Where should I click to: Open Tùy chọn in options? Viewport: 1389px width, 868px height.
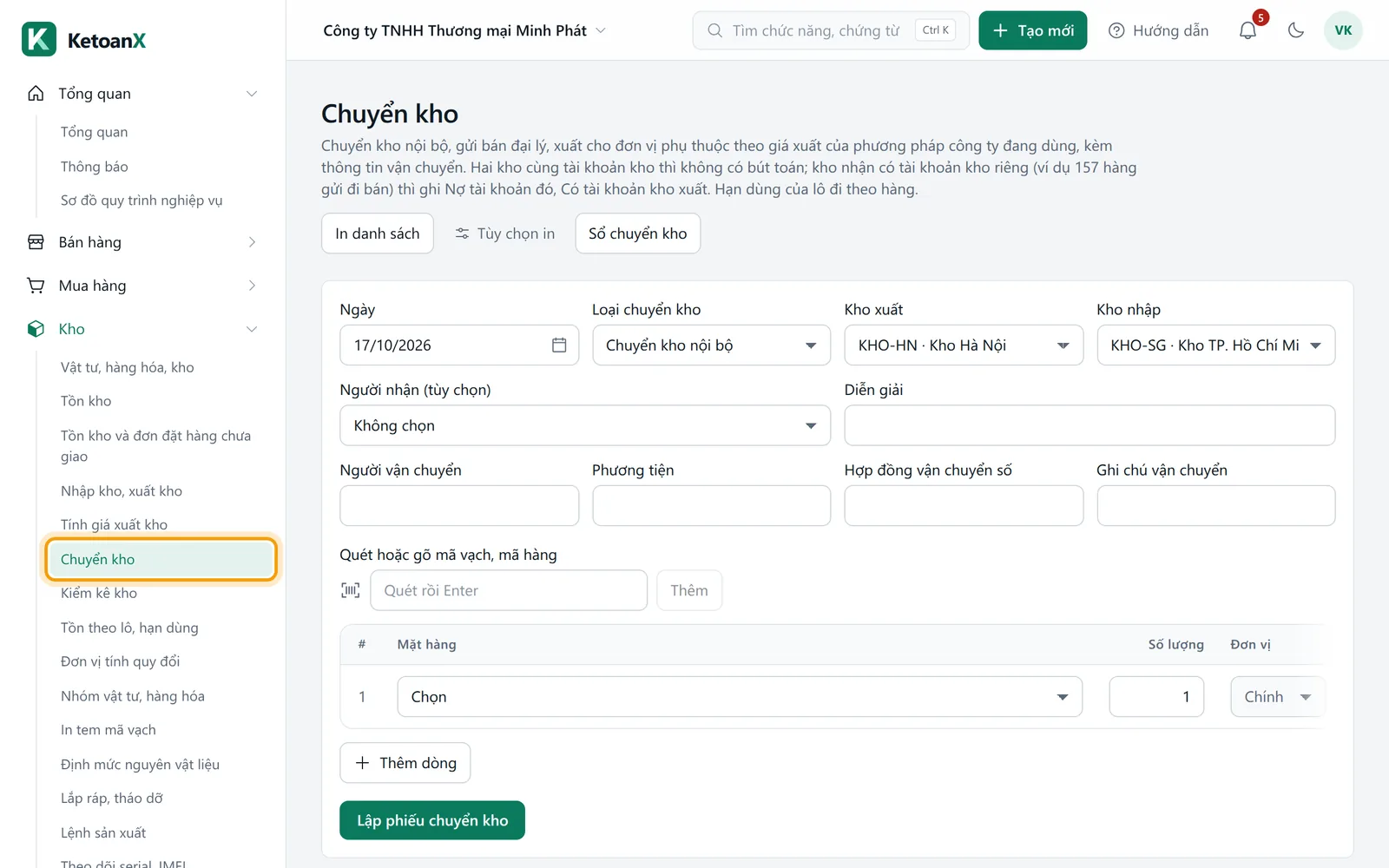pyautogui.click(x=505, y=233)
